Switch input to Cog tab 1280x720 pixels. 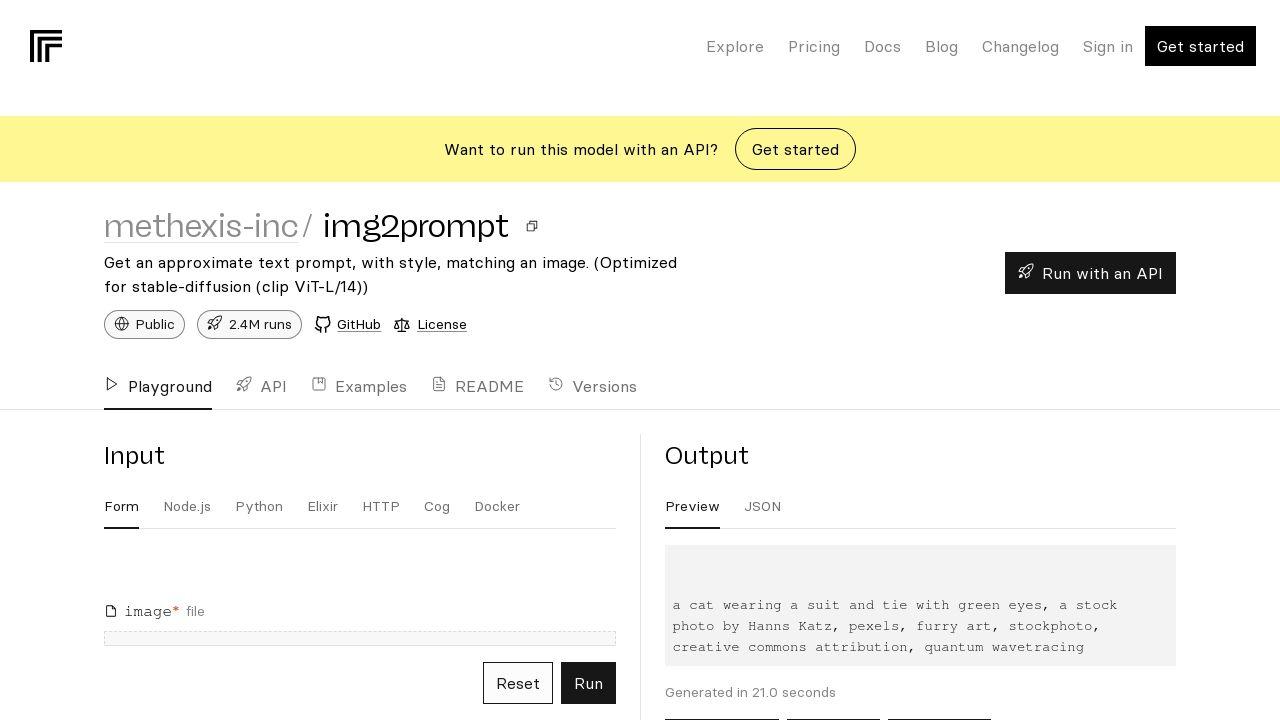(x=437, y=506)
